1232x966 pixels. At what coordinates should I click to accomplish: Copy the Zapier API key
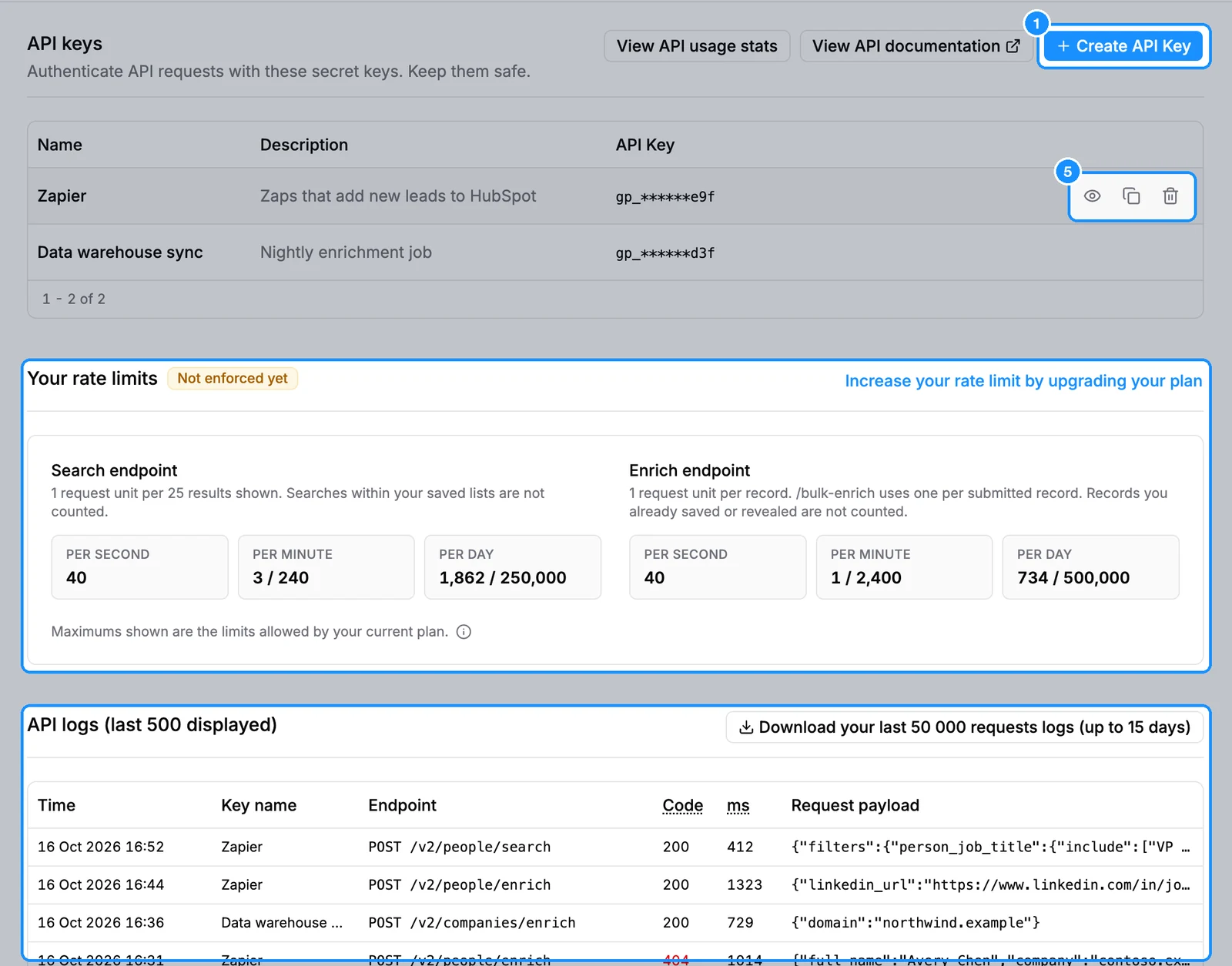pyautogui.click(x=1131, y=196)
